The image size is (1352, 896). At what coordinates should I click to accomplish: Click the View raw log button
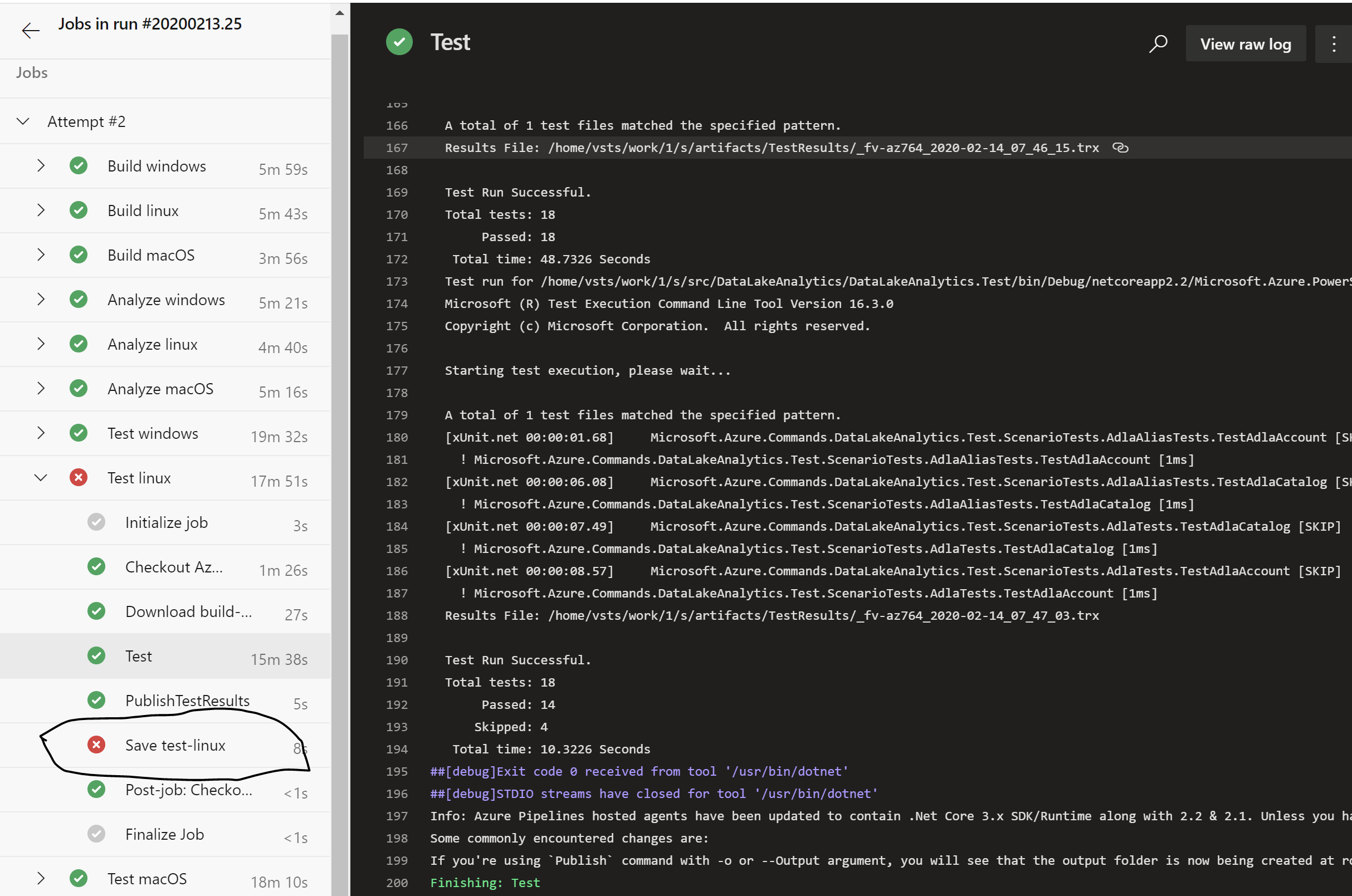tap(1245, 44)
